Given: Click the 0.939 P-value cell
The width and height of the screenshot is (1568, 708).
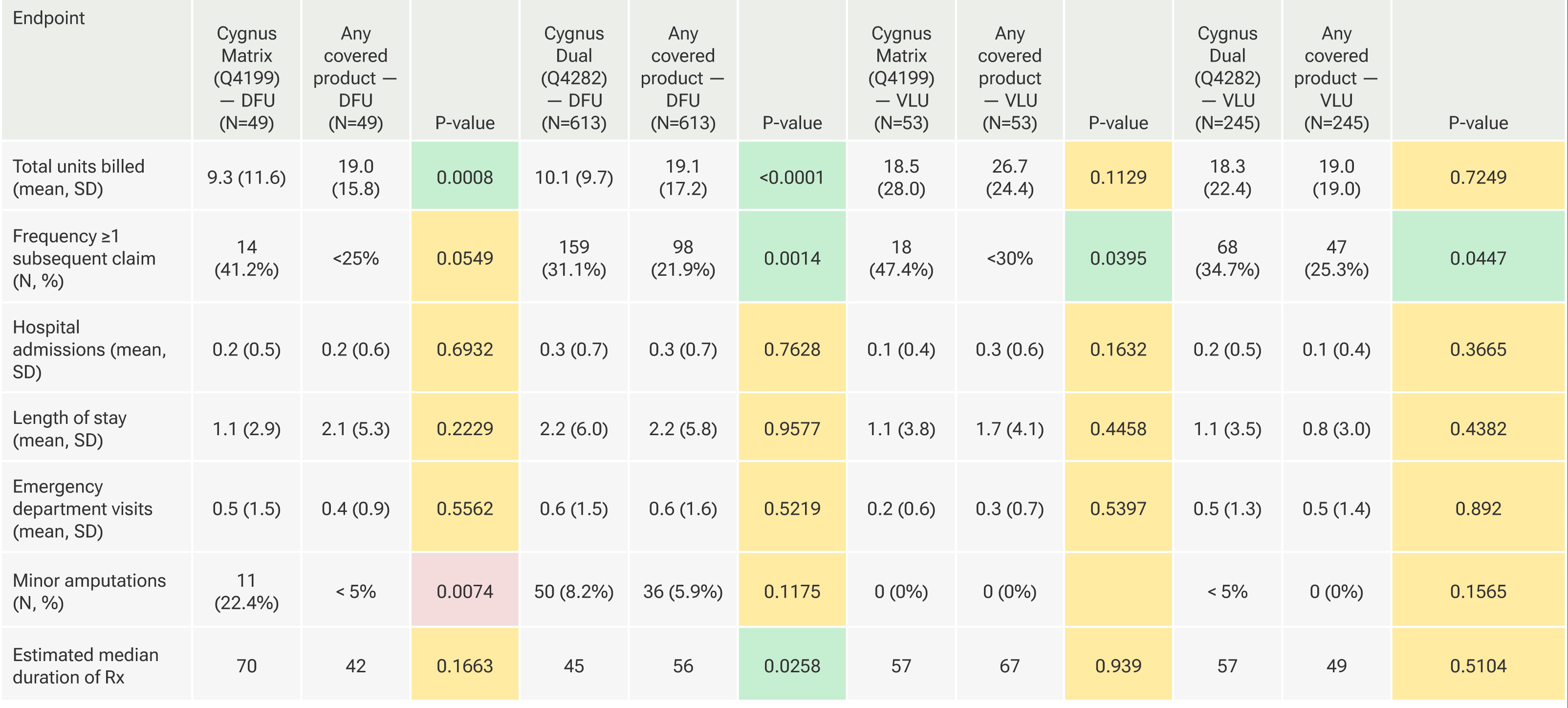Looking at the screenshot, I should (1117, 665).
